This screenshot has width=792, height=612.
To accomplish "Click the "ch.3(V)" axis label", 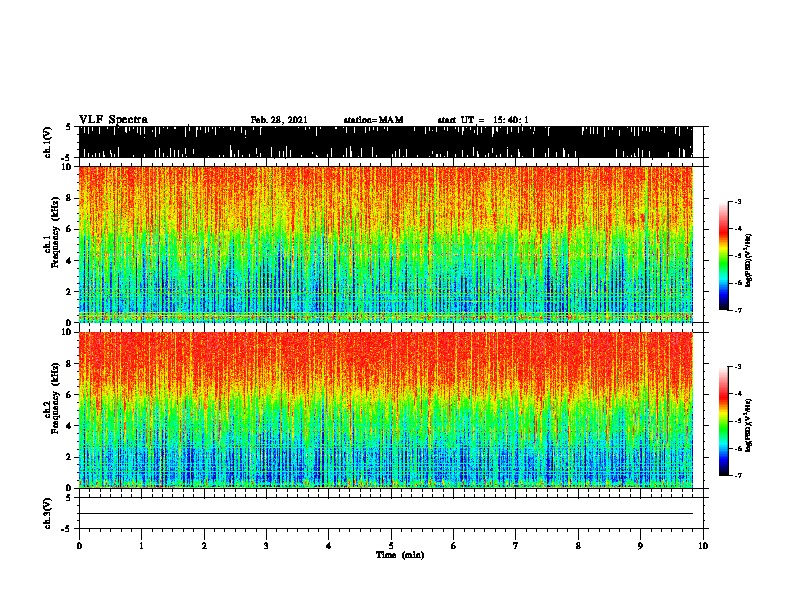I will pos(48,513).
